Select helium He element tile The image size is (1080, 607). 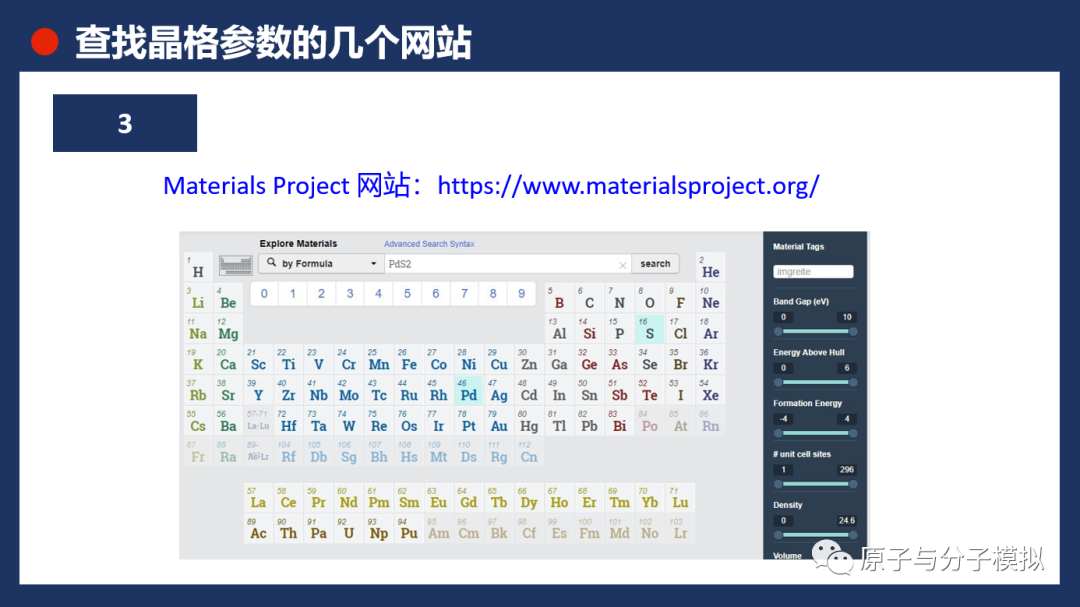pyautogui.click(x=710, y=267)
